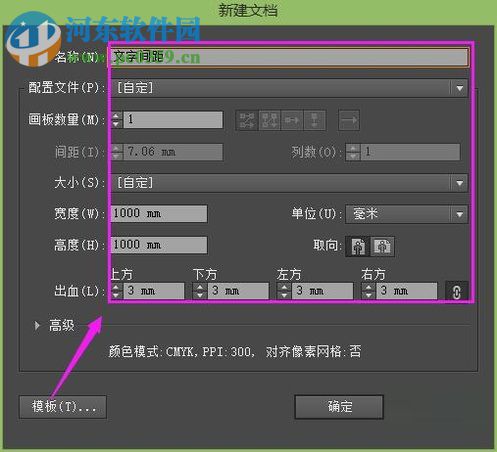Click the 右方 right bleed stepper
Screen dimensions: 497x452
click(368, 291)
